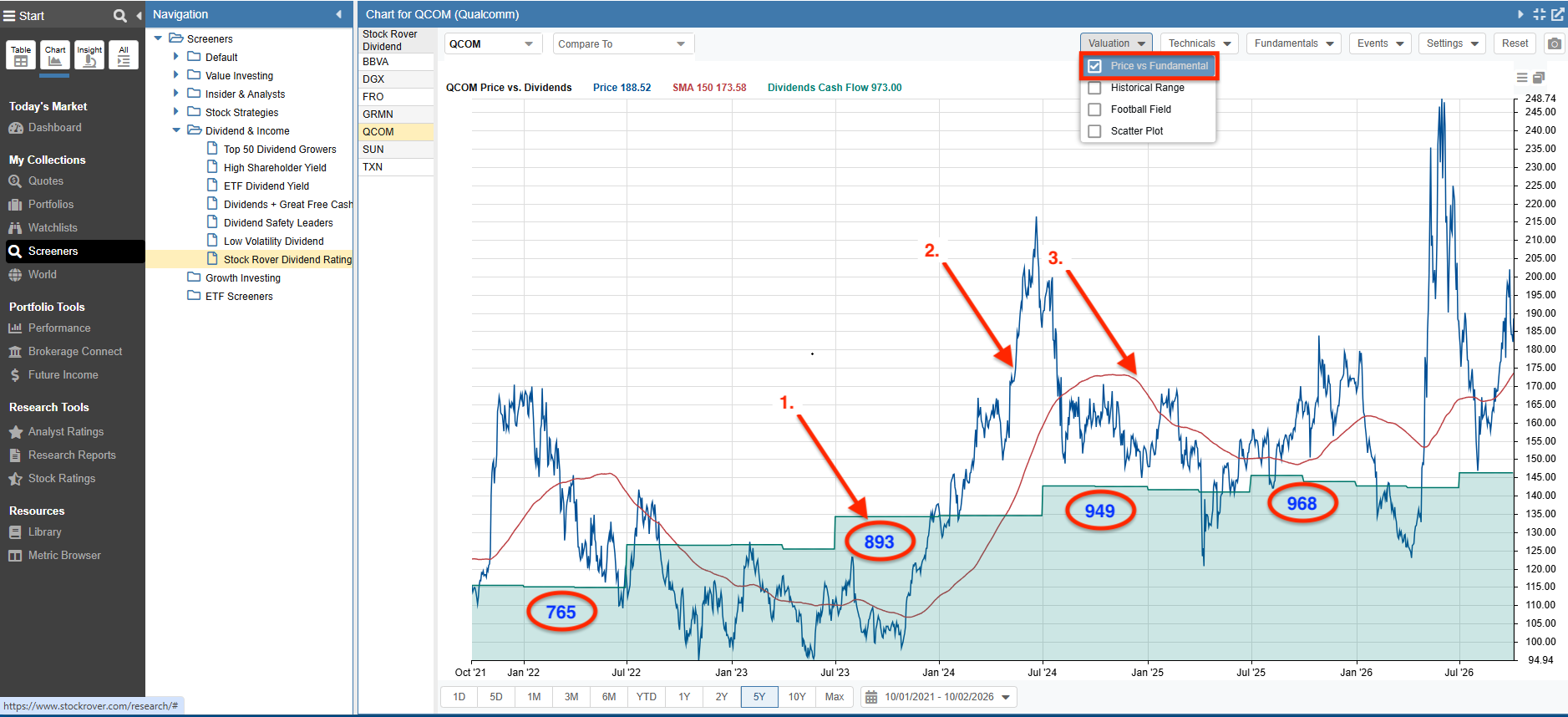Screen dimensions: 1568x717
Task: Take chart snapshot with camera icon
Action: [1554, 43]
